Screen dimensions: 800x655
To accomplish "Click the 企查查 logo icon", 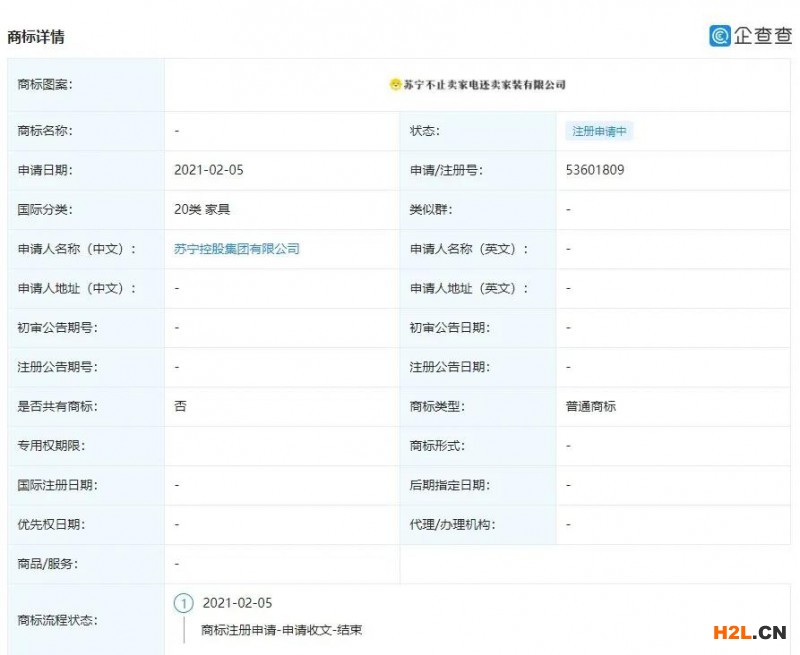I will click(720, 36).
